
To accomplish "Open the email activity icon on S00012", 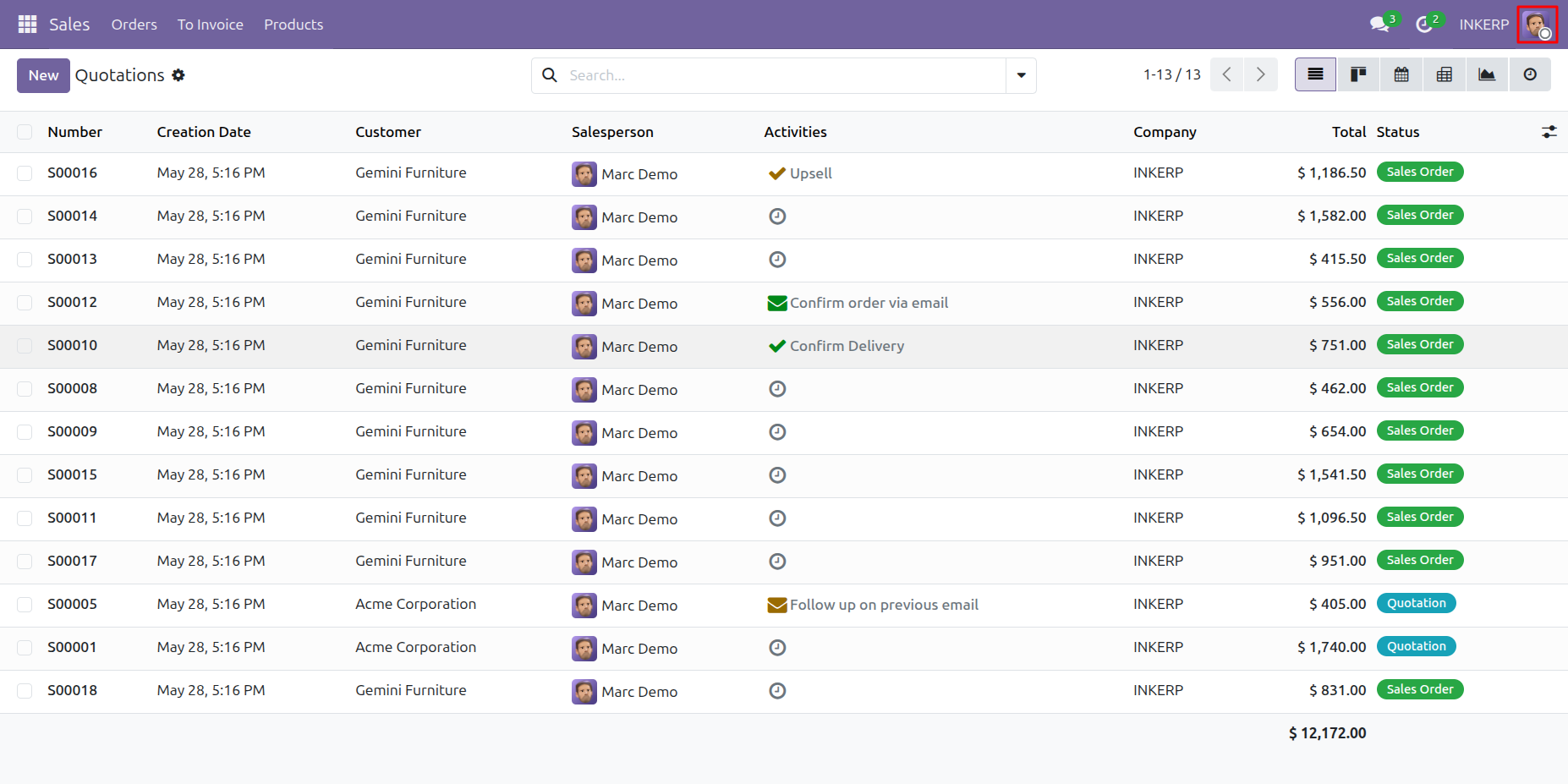I will (777, 303).
